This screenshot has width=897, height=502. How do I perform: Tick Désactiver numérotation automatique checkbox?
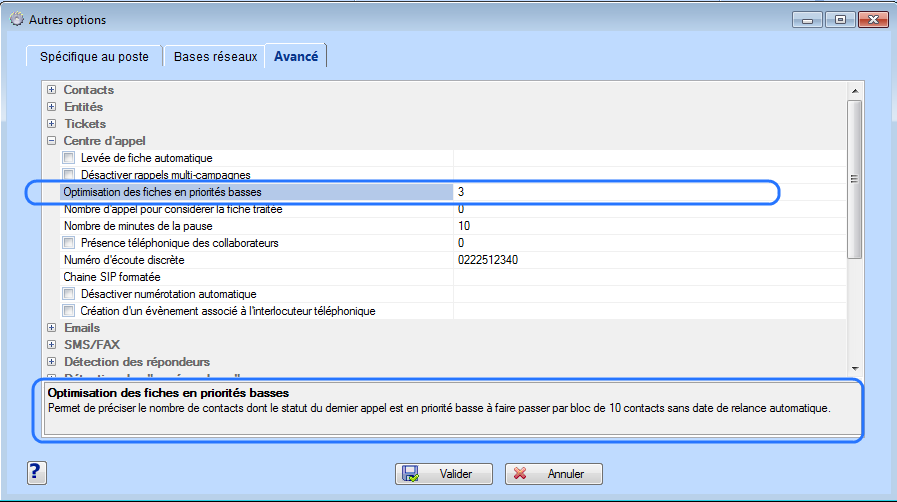click(x=69, y=293)
